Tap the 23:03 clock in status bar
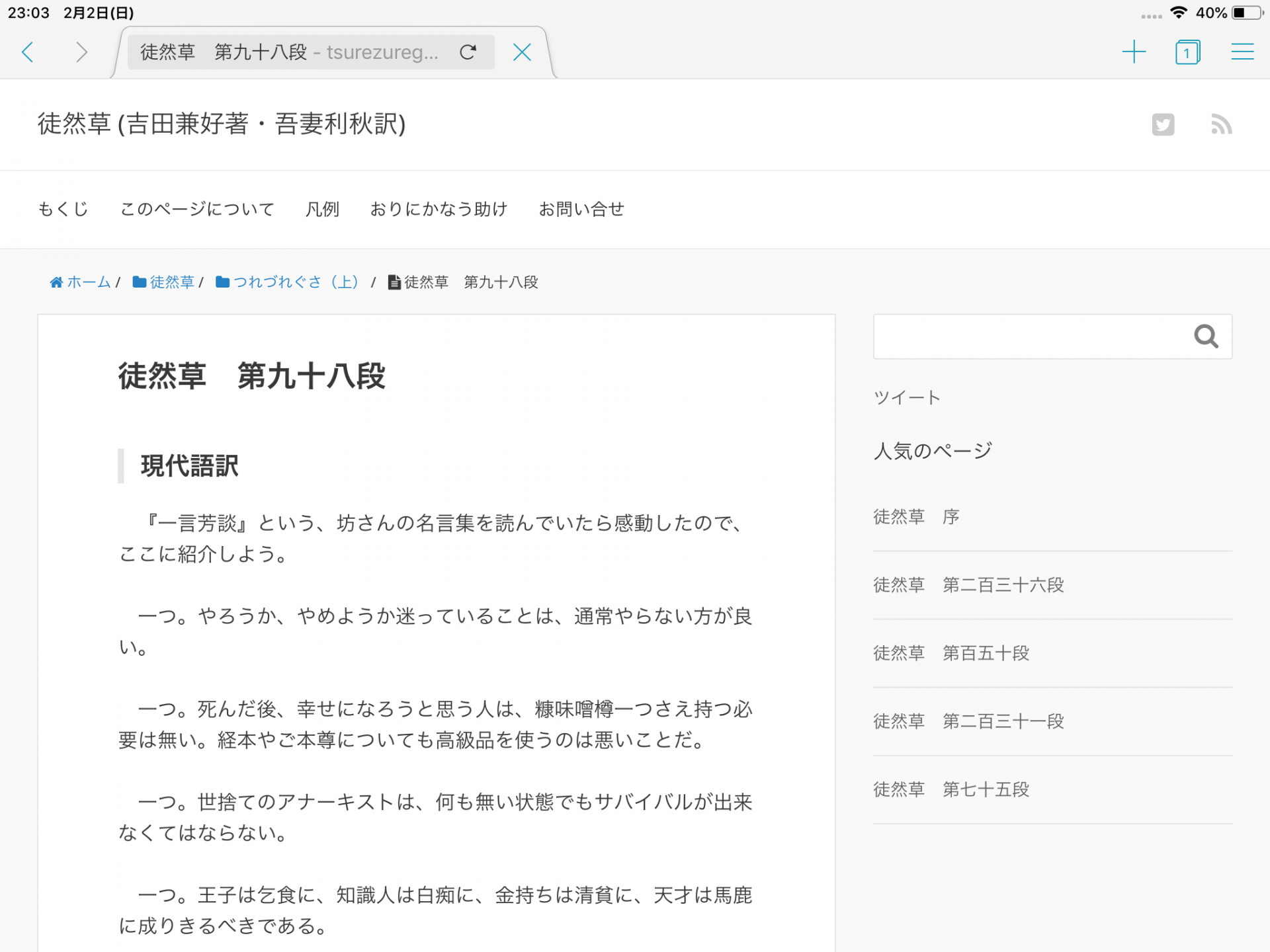 [x=28, y=13]
